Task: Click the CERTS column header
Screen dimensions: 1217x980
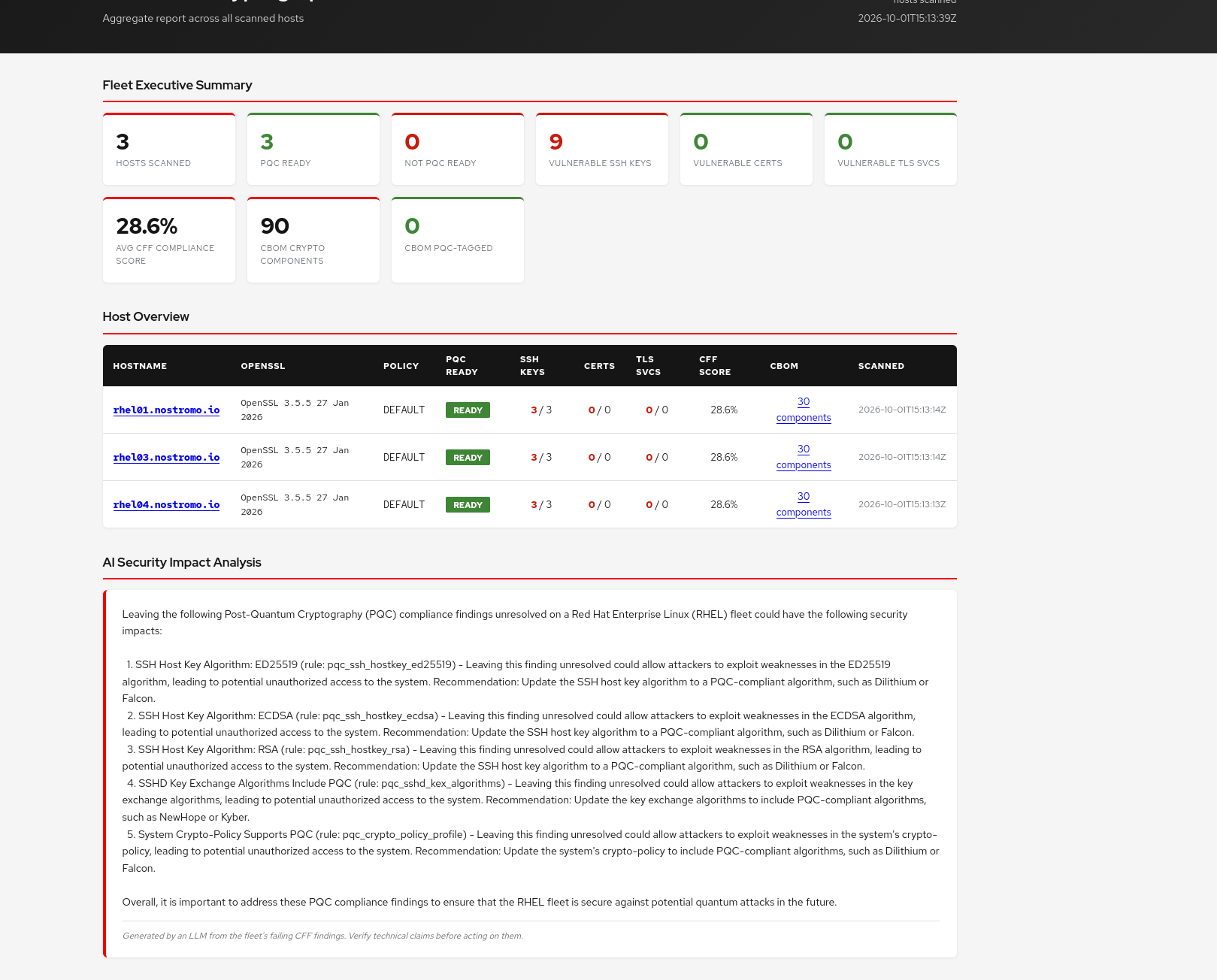Action: coord(599,366)
